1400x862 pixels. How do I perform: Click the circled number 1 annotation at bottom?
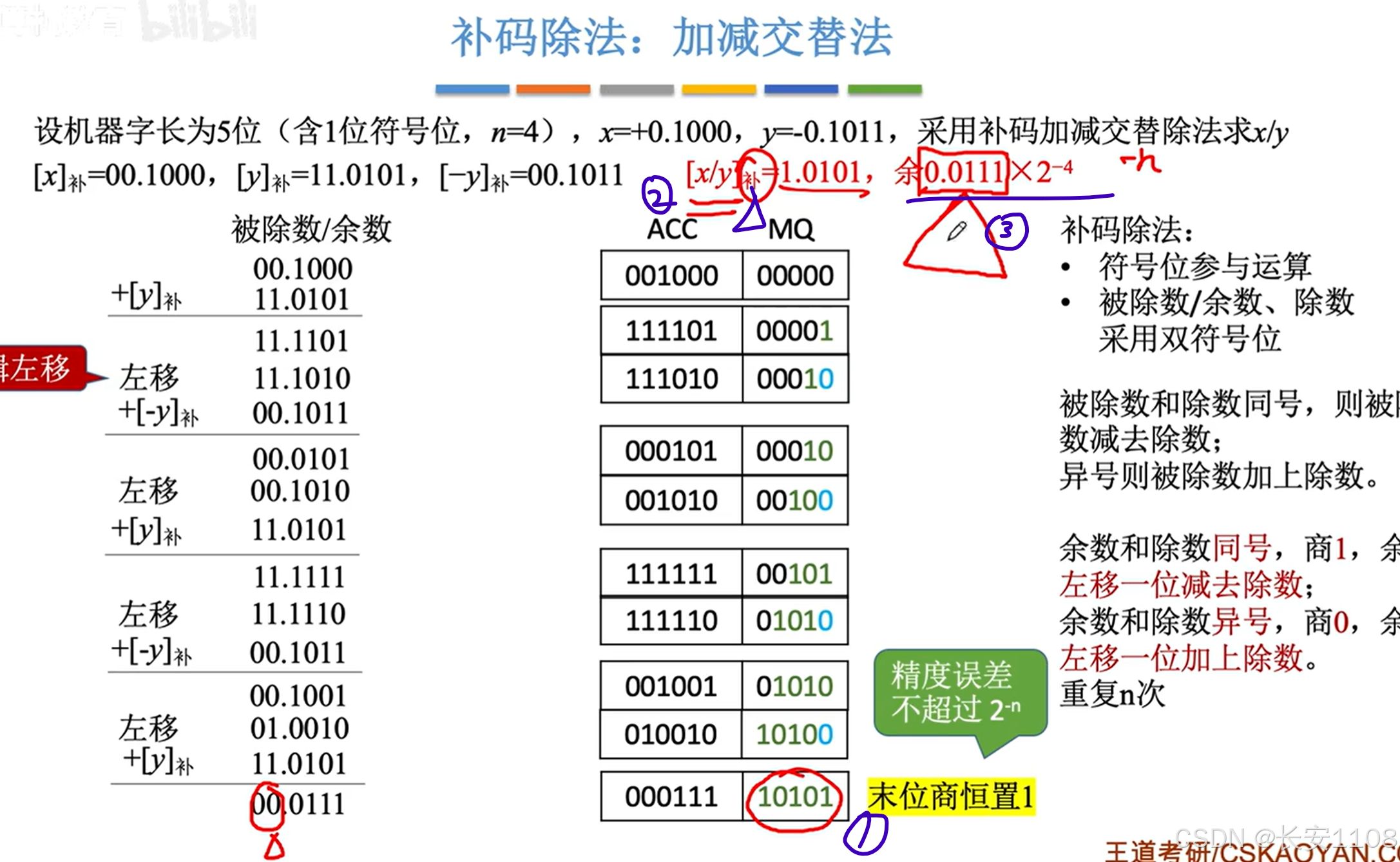click(x=865, y=834)
